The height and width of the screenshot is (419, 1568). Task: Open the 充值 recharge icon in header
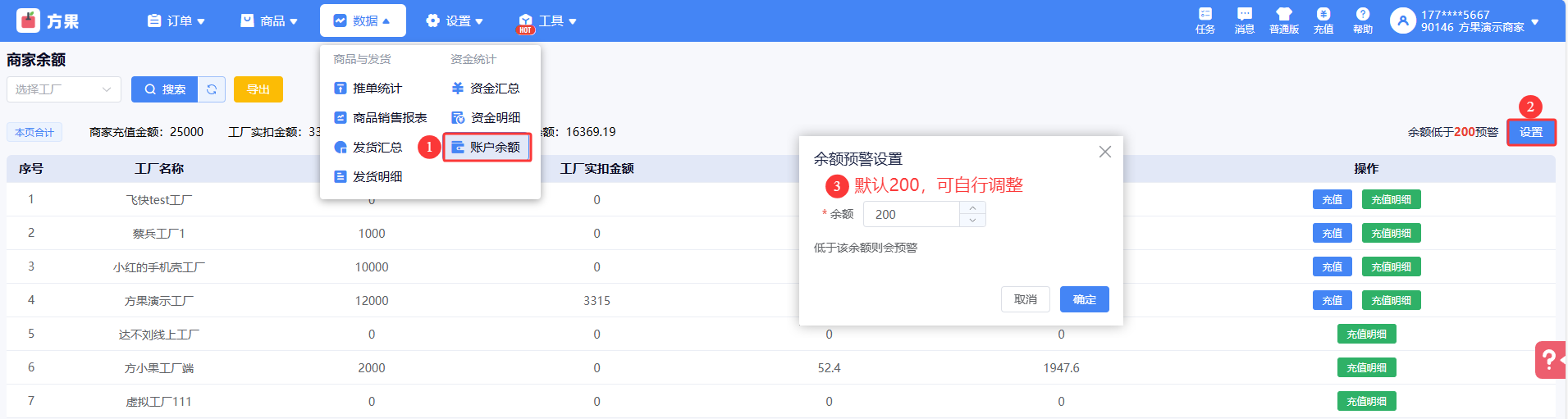[x=1323, y=20]
